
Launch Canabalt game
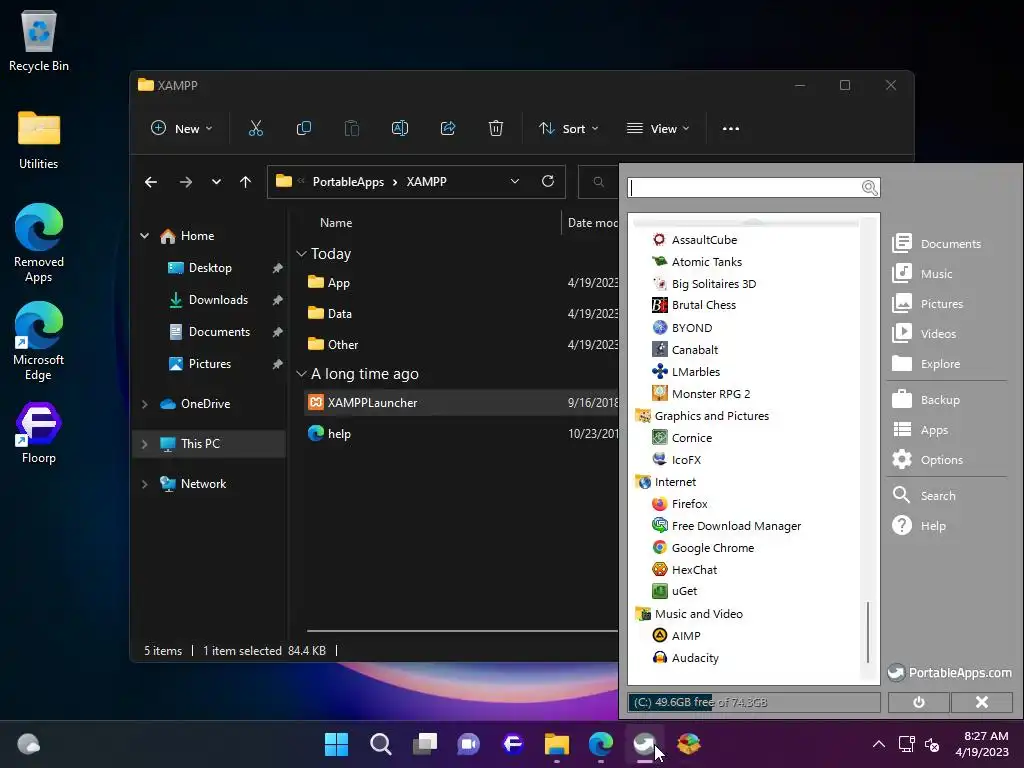coord(685,349)
